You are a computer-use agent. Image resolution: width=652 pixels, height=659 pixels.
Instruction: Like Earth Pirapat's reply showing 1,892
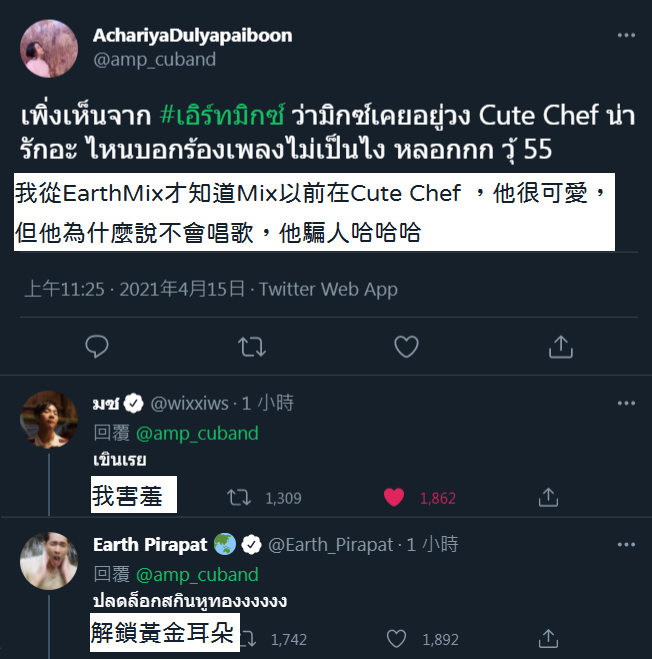pos(396,639)
